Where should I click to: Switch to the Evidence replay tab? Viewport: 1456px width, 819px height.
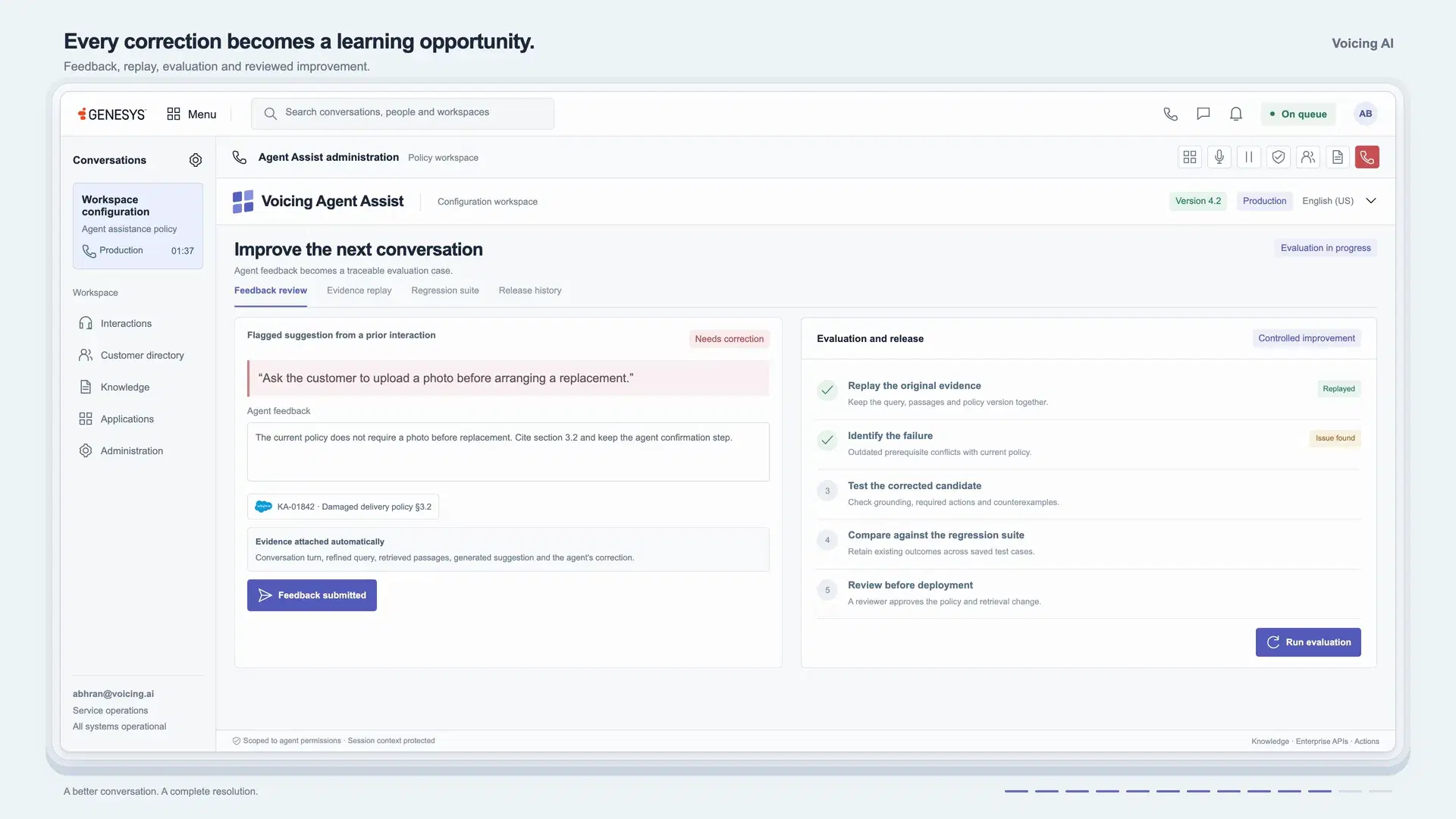[x=359, y=290]
